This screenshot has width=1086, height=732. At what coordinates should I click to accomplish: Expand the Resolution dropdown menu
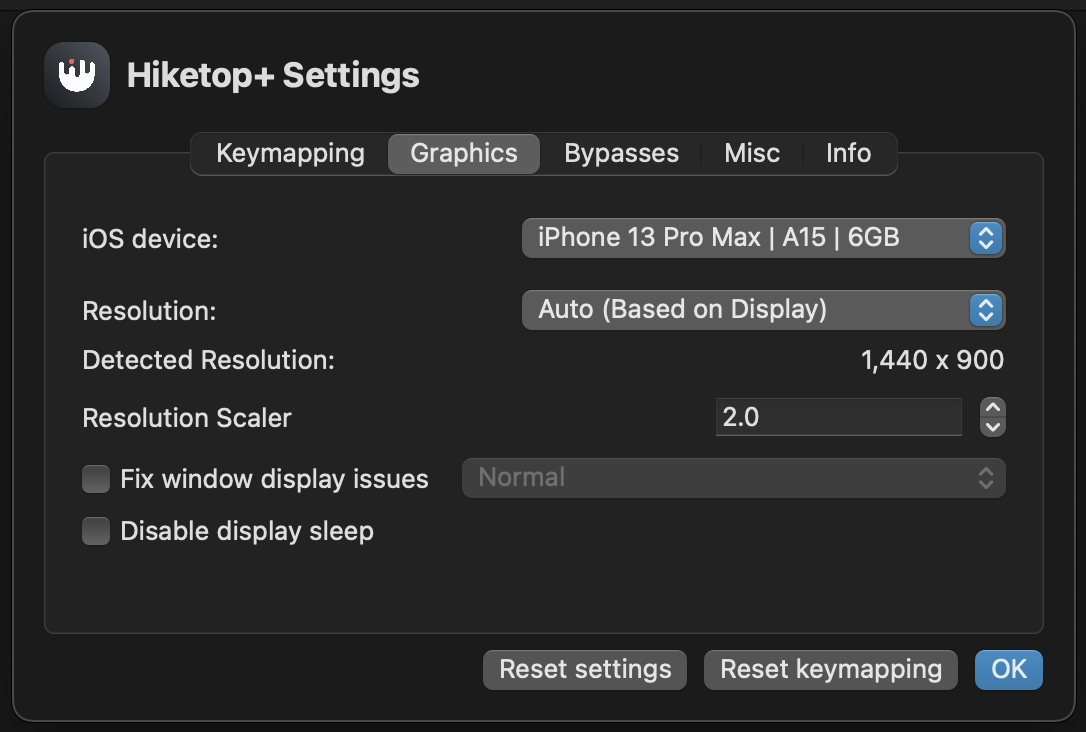tap(745, 310)
